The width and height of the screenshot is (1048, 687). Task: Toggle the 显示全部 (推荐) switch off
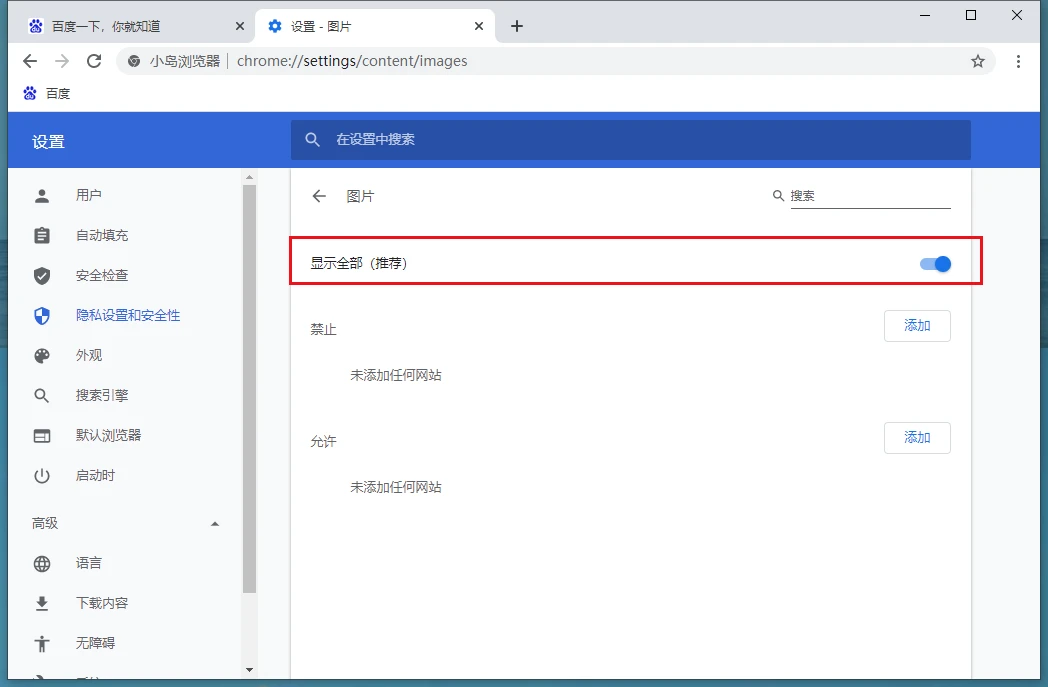click(x=935, y=264)
